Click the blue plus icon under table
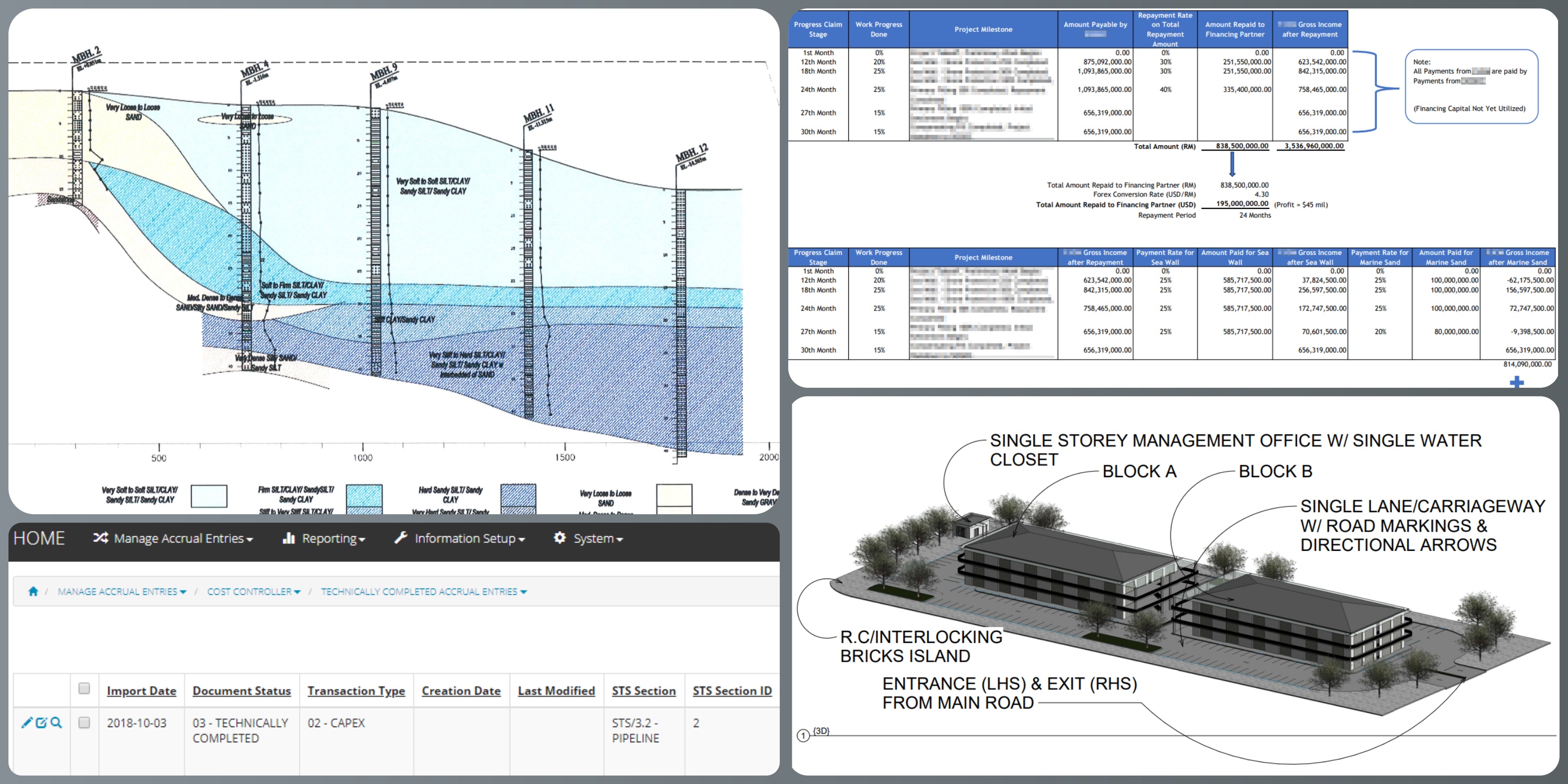 click(1516, 382)
